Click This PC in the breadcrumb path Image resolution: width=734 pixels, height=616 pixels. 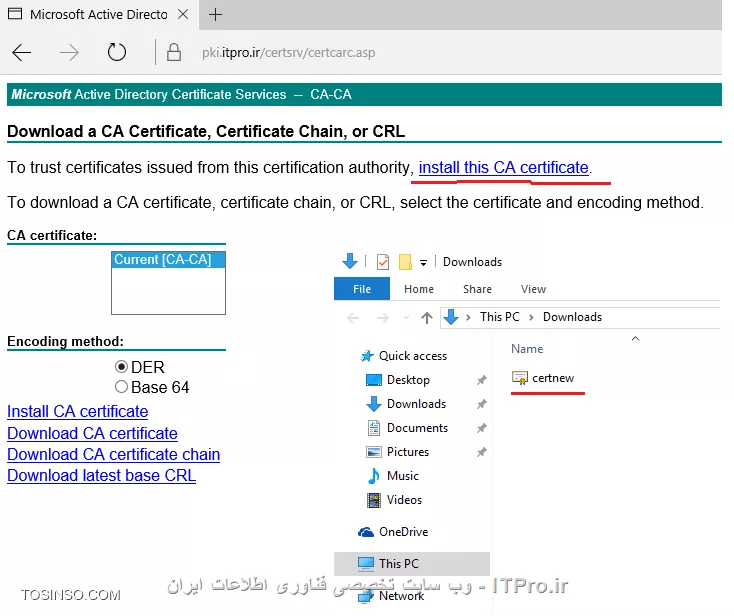tap(499, 317)
